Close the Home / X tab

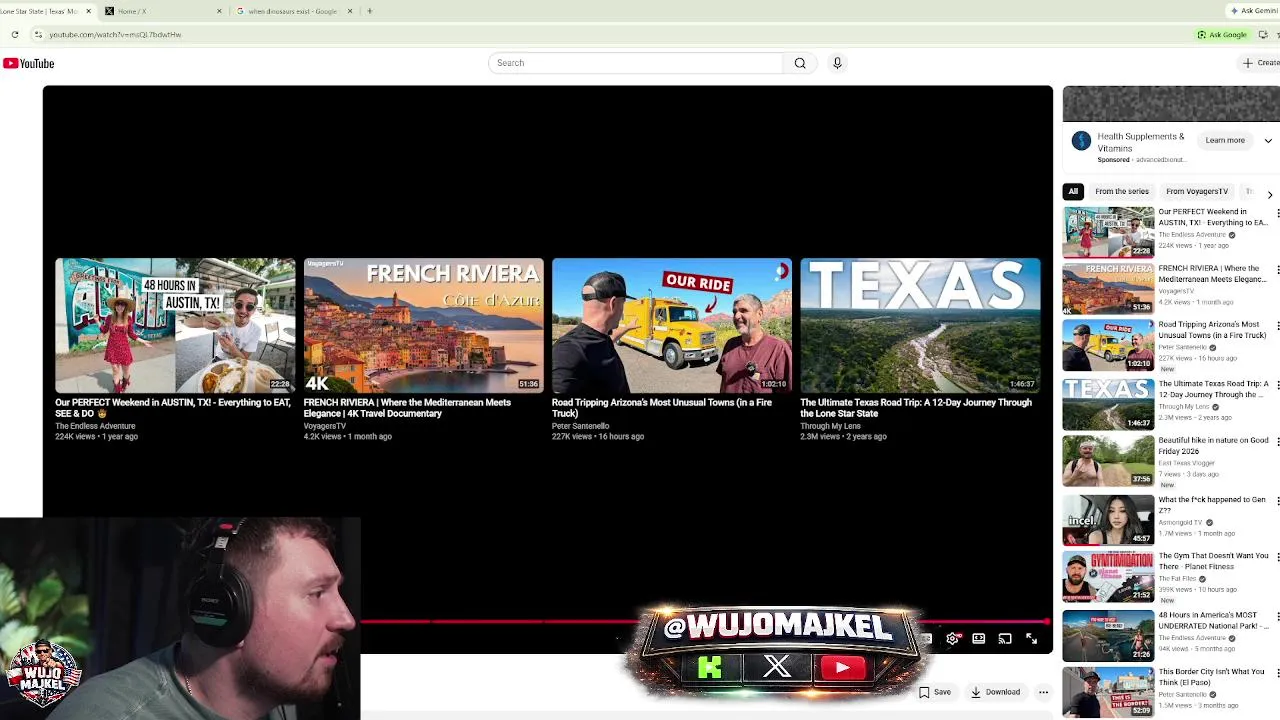coord(219,11)
